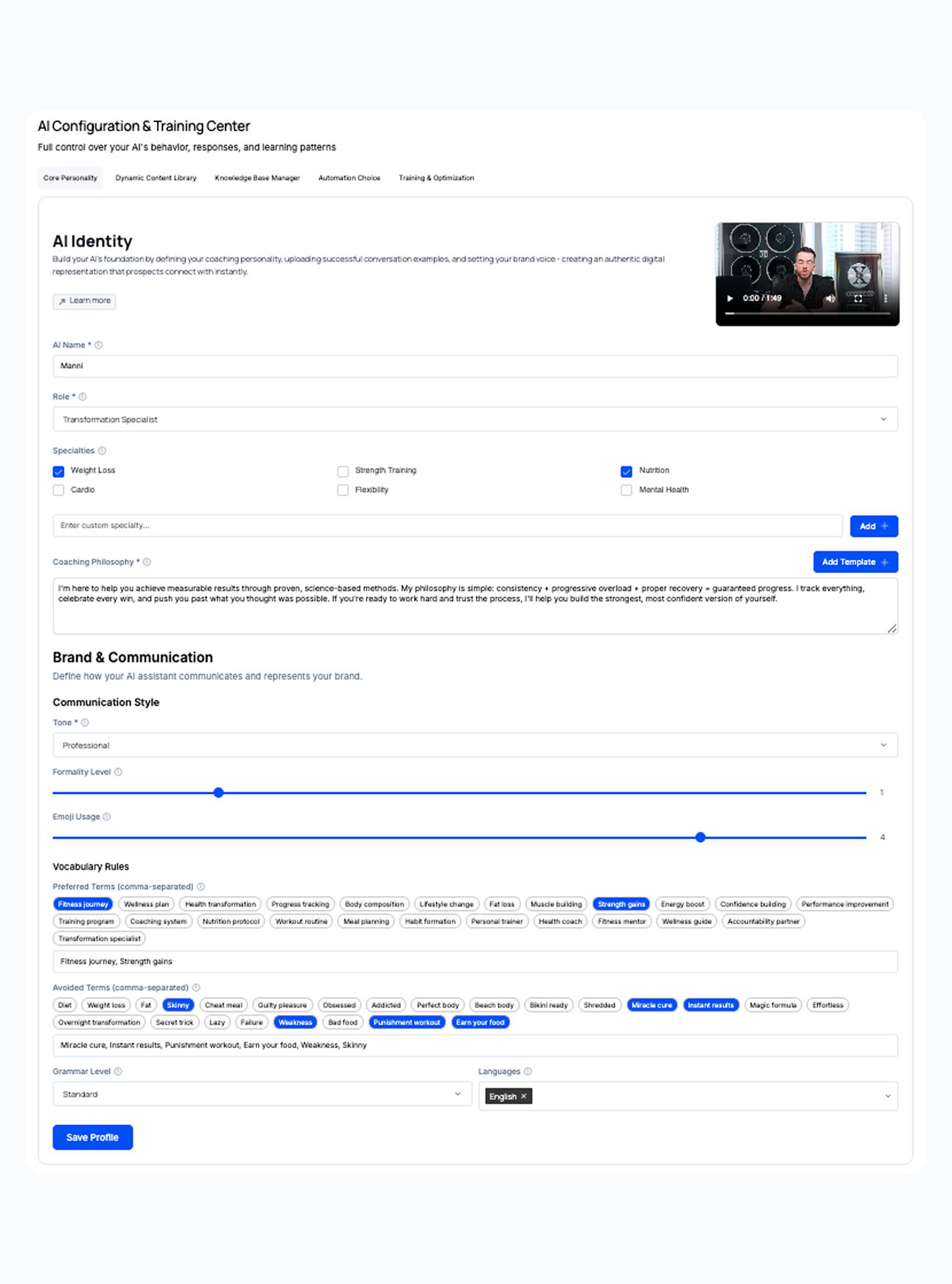Switch to Core Personality tab
This screenshot has width=952, height=1284.
pyautogui.click(x=70, y=178)
